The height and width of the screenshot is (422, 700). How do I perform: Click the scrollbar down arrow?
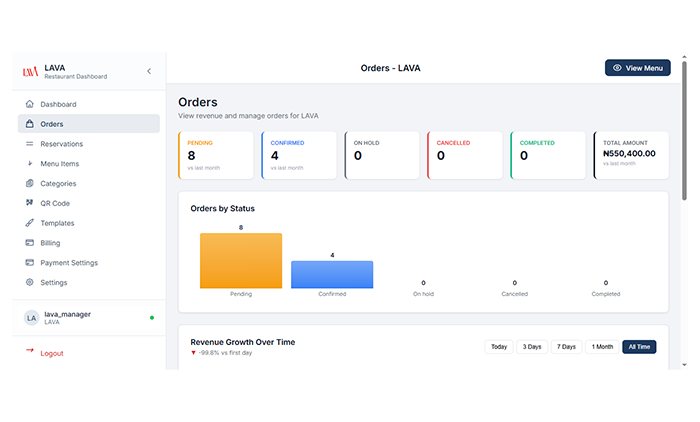pyautogui.click(x=684, y=365)
